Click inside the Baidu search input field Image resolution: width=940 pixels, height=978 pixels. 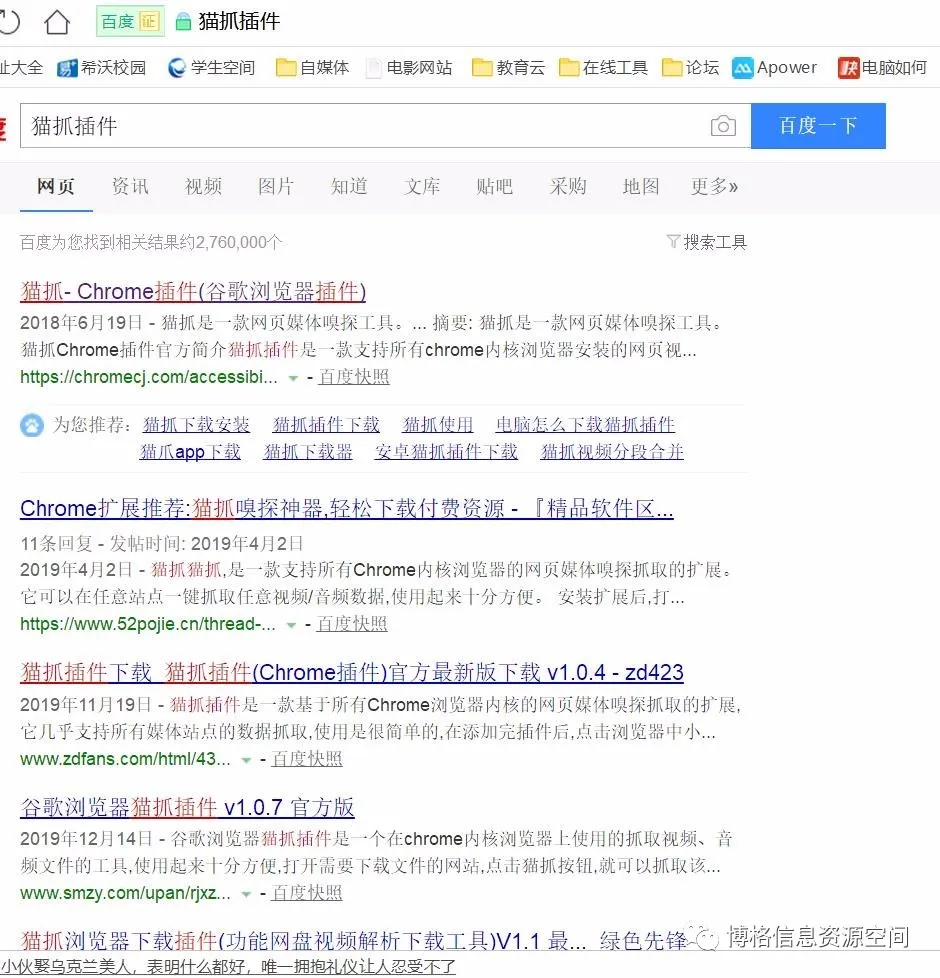click(x=350, y=126)
